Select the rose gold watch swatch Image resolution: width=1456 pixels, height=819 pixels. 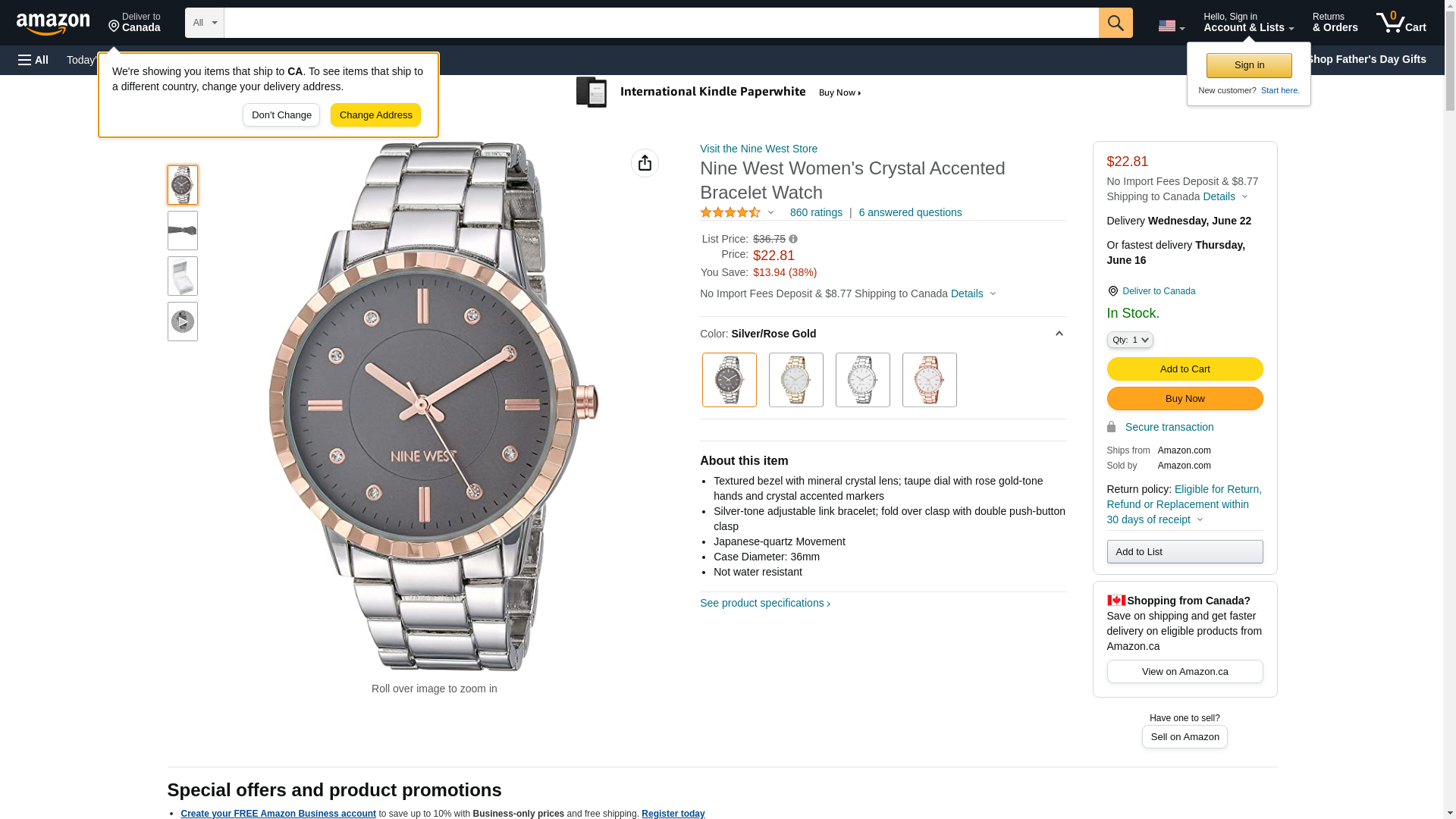(929, 380)
